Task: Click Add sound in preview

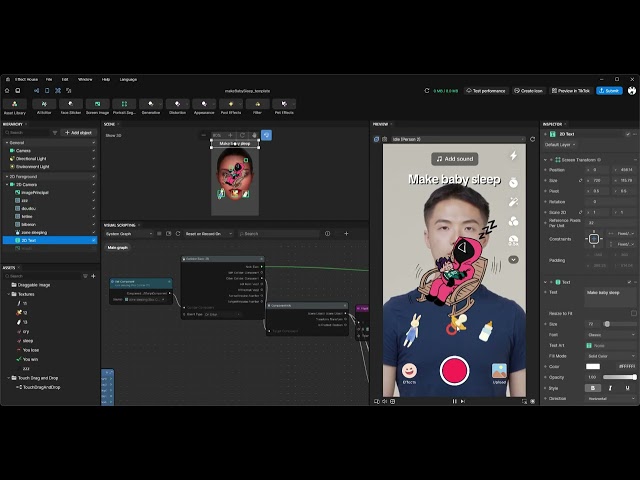Action: (454, 159)
